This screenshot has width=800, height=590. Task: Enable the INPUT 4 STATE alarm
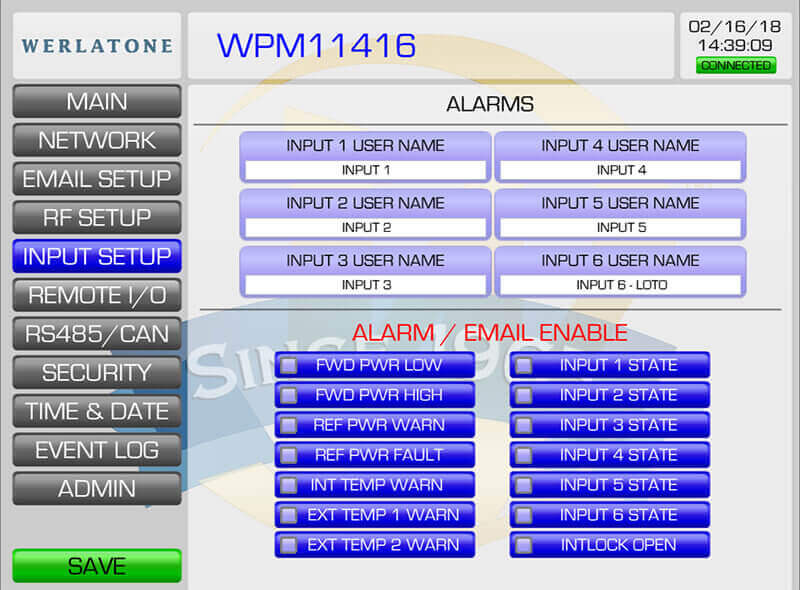[523, 455]
